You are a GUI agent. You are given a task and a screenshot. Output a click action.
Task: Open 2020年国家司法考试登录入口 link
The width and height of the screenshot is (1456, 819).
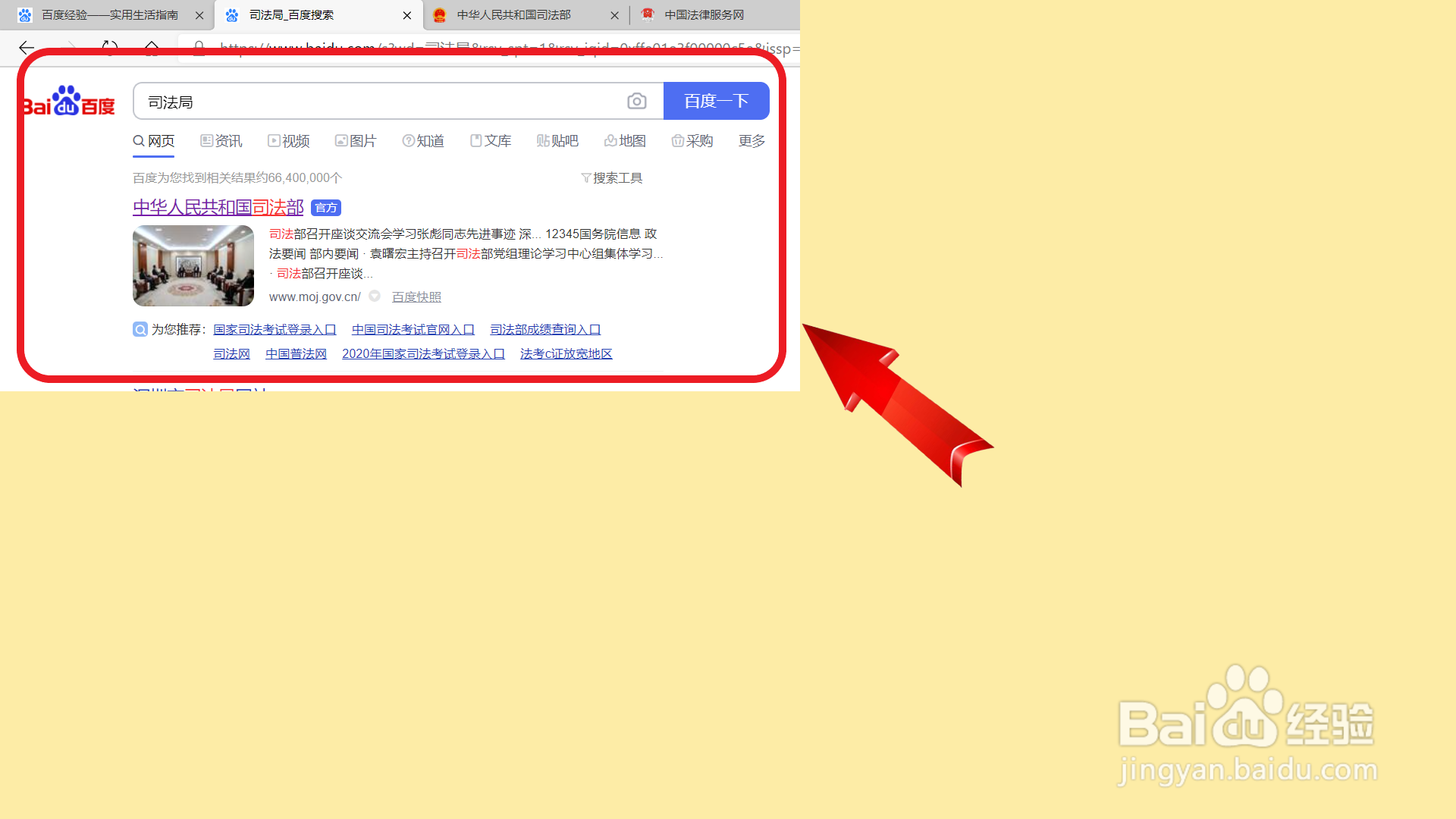[x=423, y=354]
